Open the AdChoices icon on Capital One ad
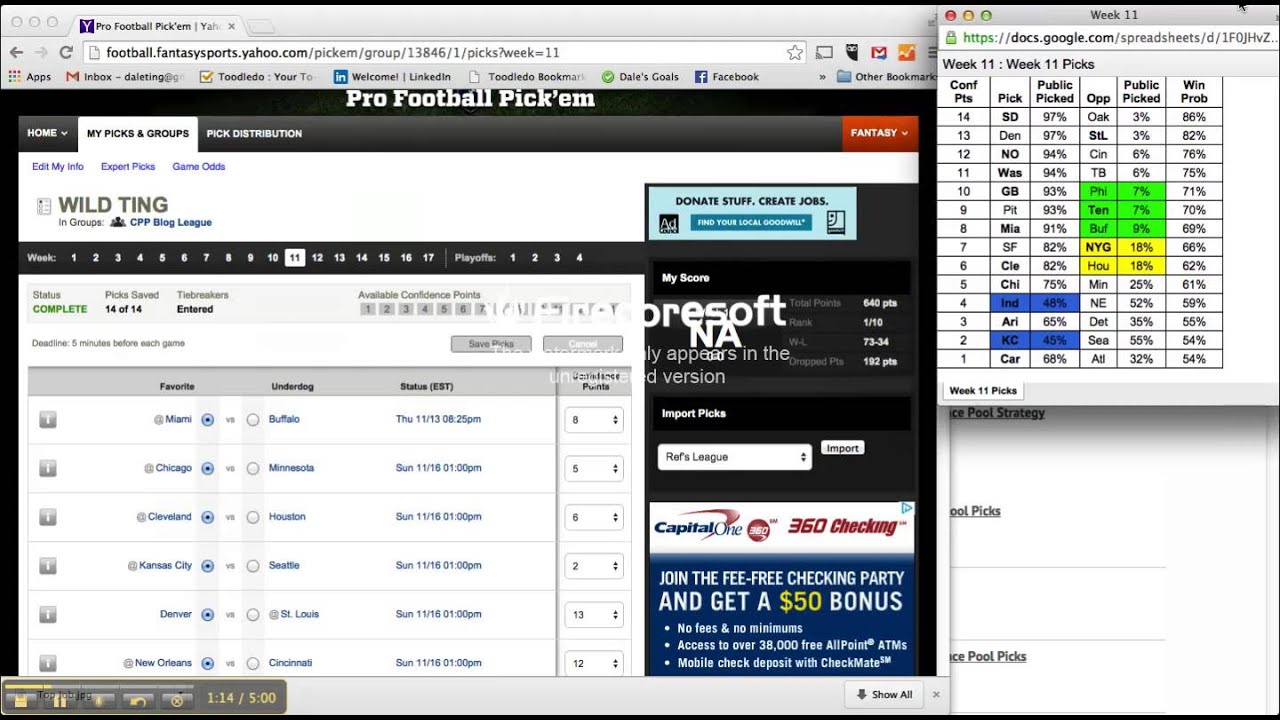 [x=907, y=509]
